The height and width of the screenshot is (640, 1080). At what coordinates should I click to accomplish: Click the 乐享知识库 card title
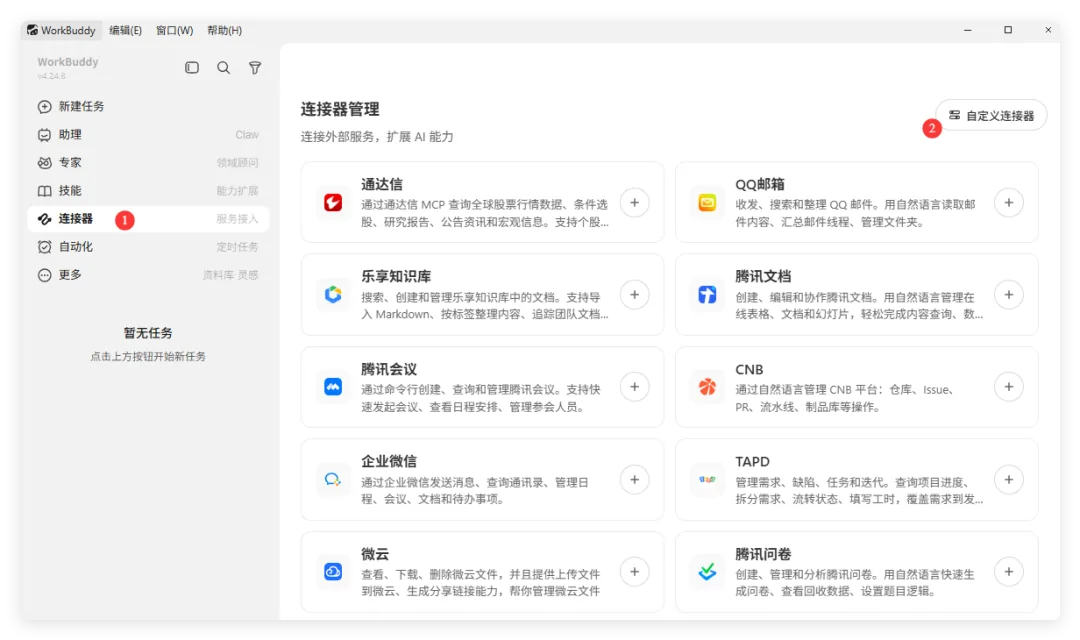point(396,276)
